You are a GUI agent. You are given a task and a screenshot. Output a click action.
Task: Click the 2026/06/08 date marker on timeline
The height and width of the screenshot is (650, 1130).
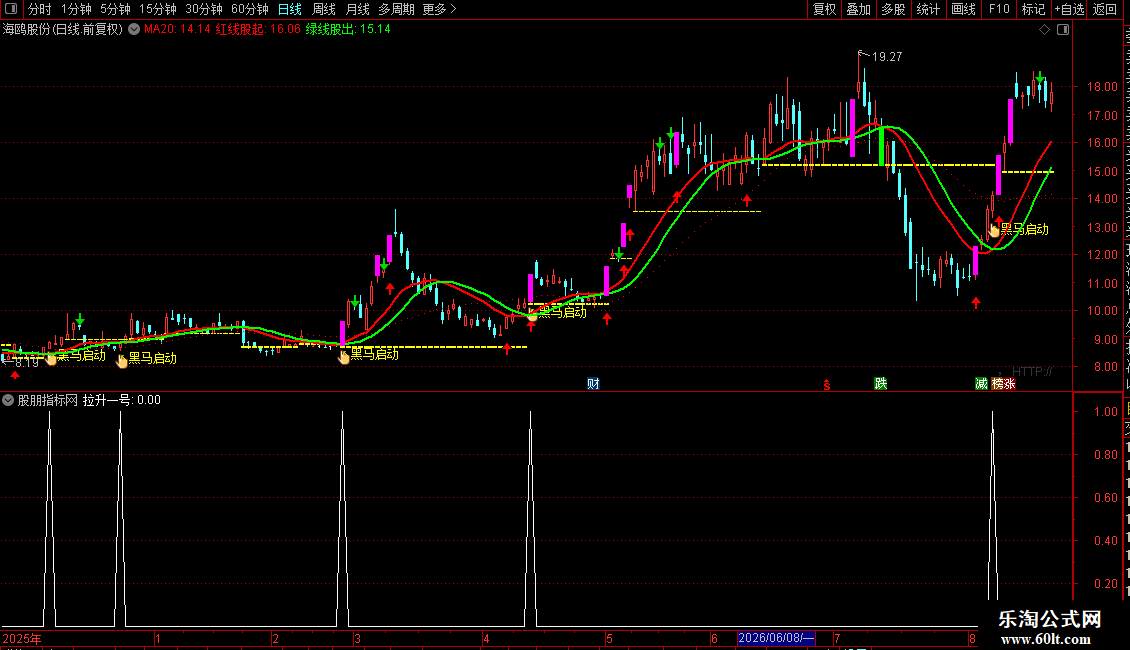(x=776, y=638)
